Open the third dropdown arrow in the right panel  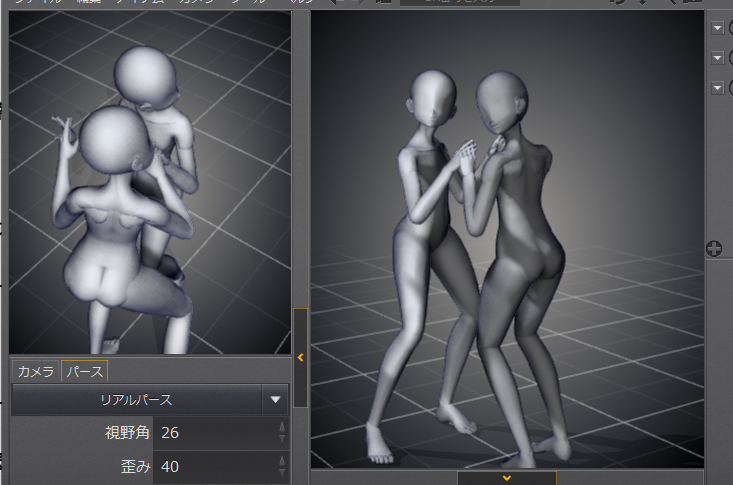pos(718,88)
